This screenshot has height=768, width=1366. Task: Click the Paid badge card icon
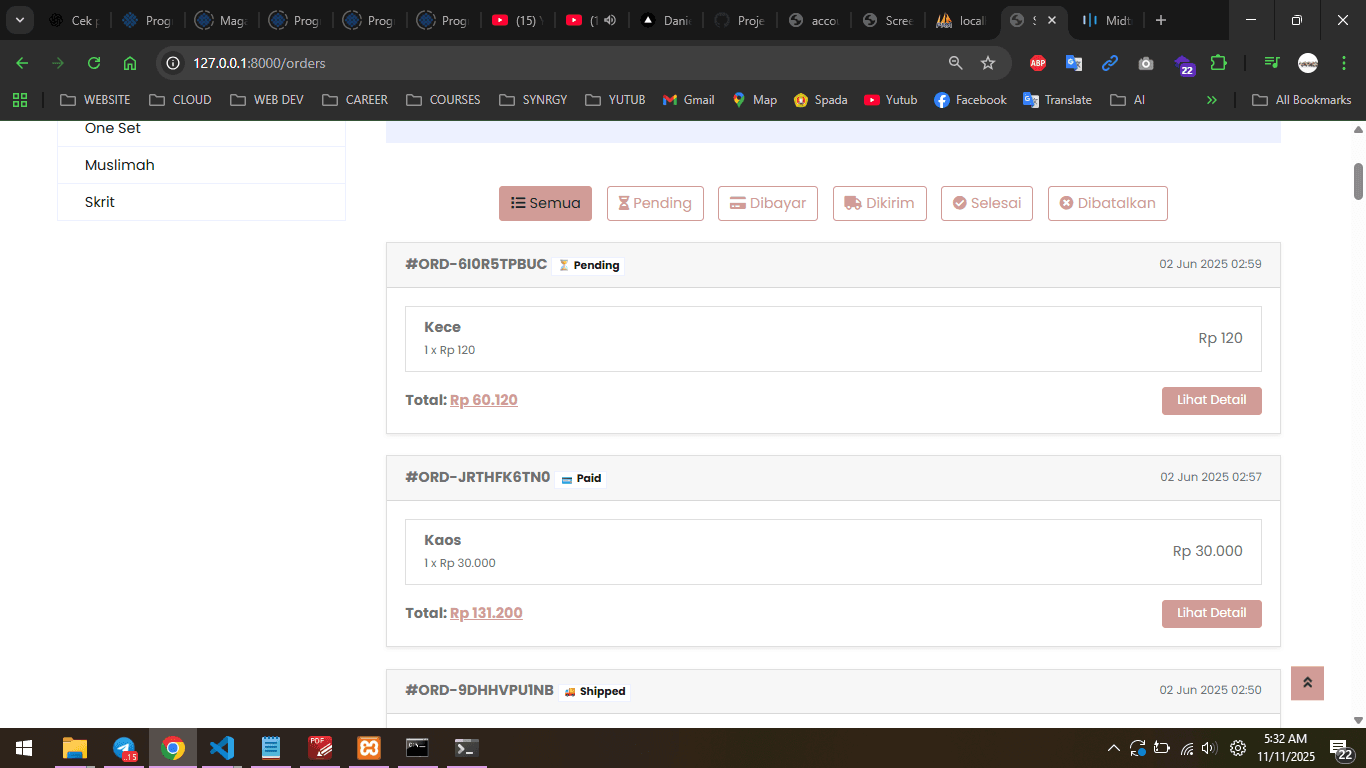pos(567,478)
